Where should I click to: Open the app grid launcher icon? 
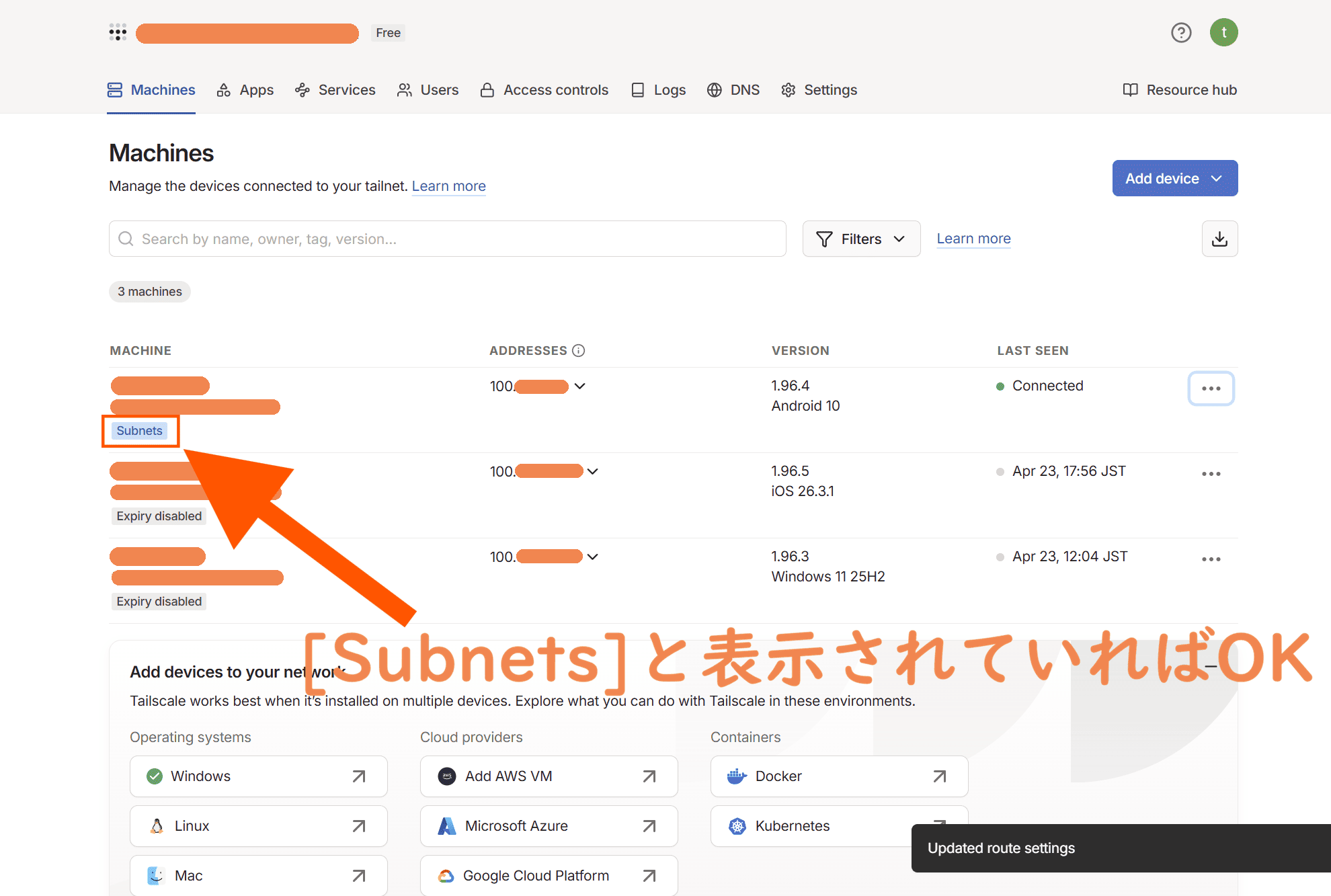(x=118, y=32)
